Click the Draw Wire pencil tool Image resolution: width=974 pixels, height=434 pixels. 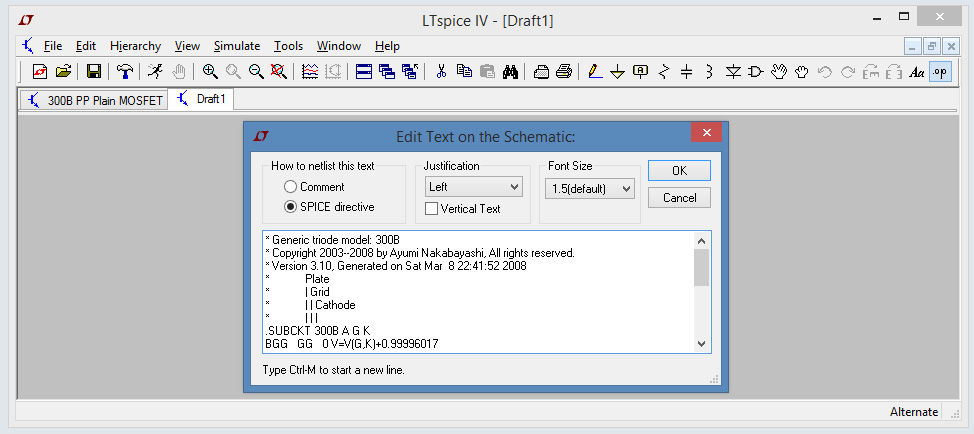click(594, 71)
